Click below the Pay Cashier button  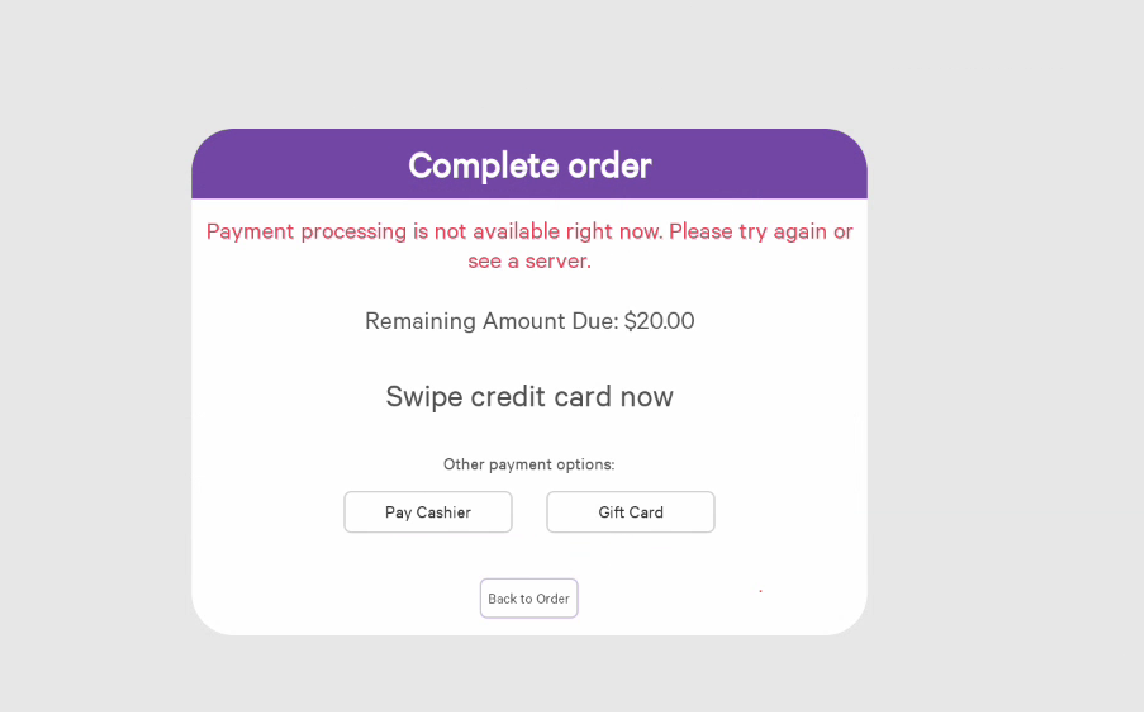click(428, 555)
